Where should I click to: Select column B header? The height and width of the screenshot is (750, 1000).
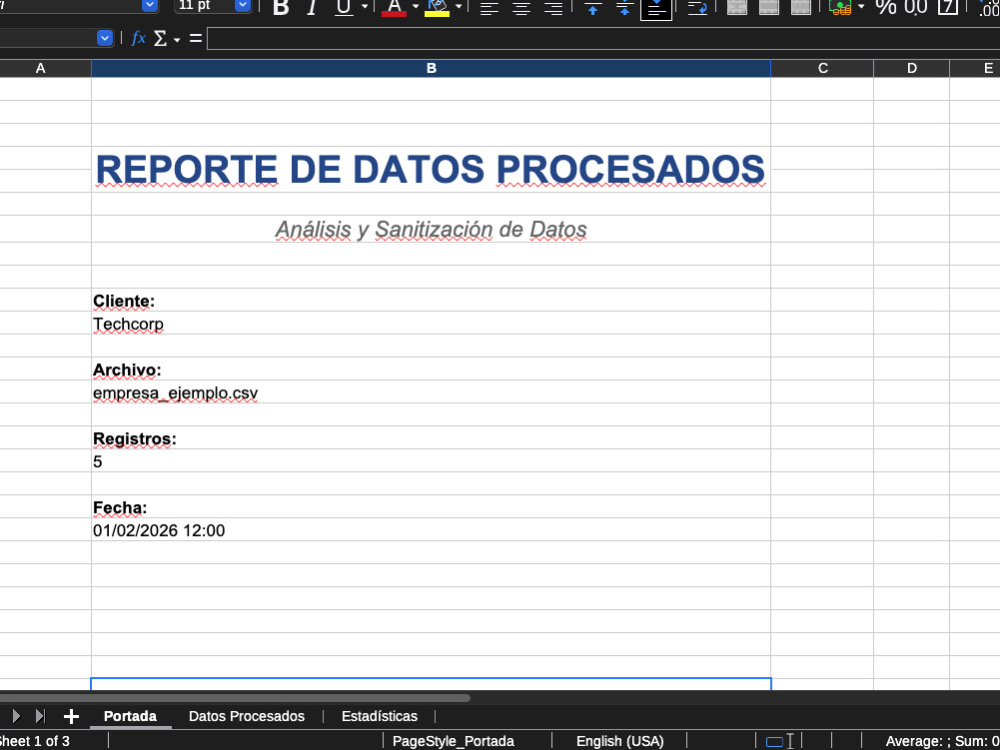pyautogui.click(x=431, y=68)
